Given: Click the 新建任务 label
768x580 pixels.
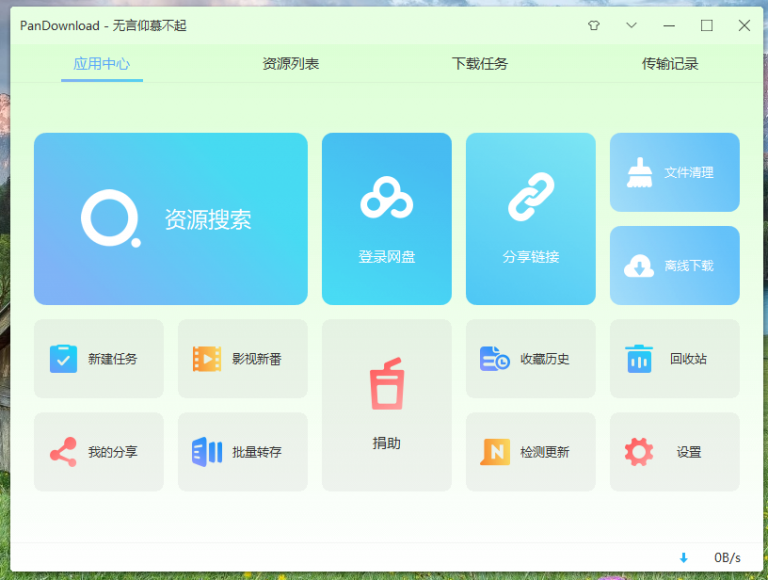Looking at the screenshot, I should [x=113, y=359].
